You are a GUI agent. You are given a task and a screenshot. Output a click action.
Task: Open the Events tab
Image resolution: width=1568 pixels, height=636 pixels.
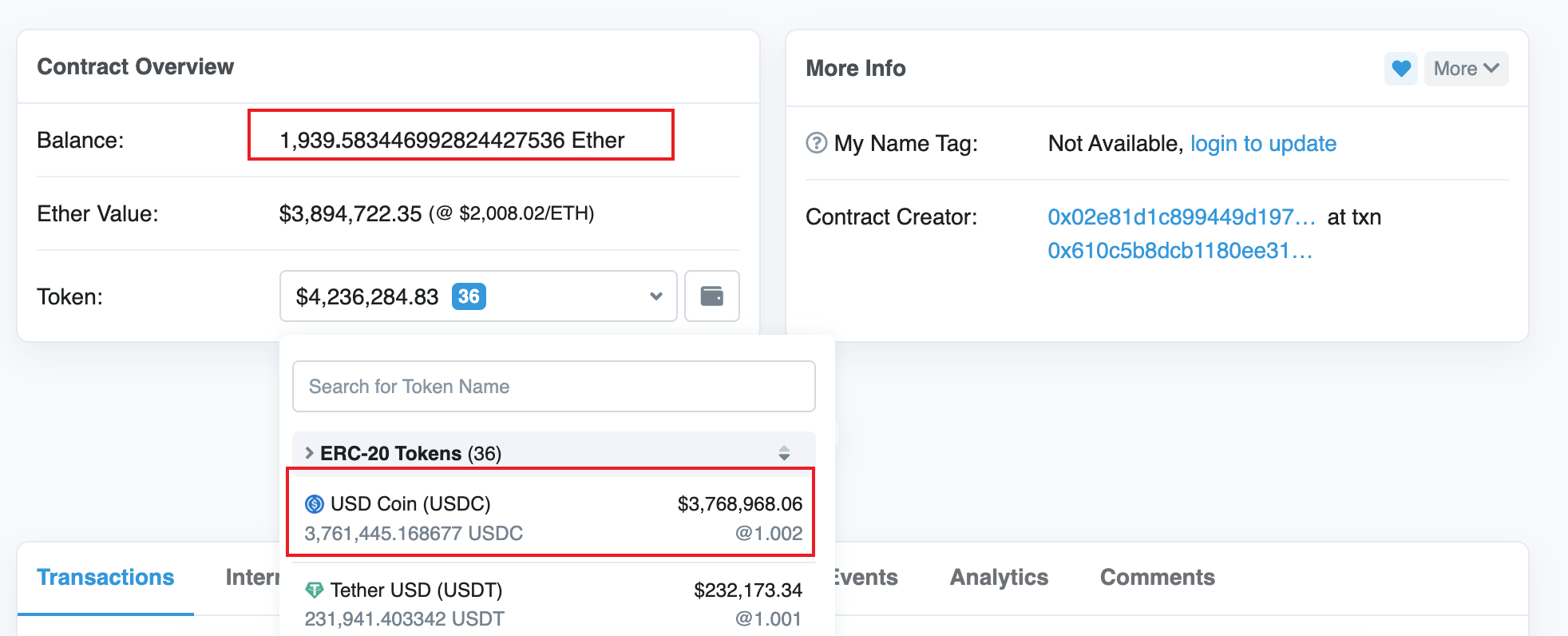866,578
